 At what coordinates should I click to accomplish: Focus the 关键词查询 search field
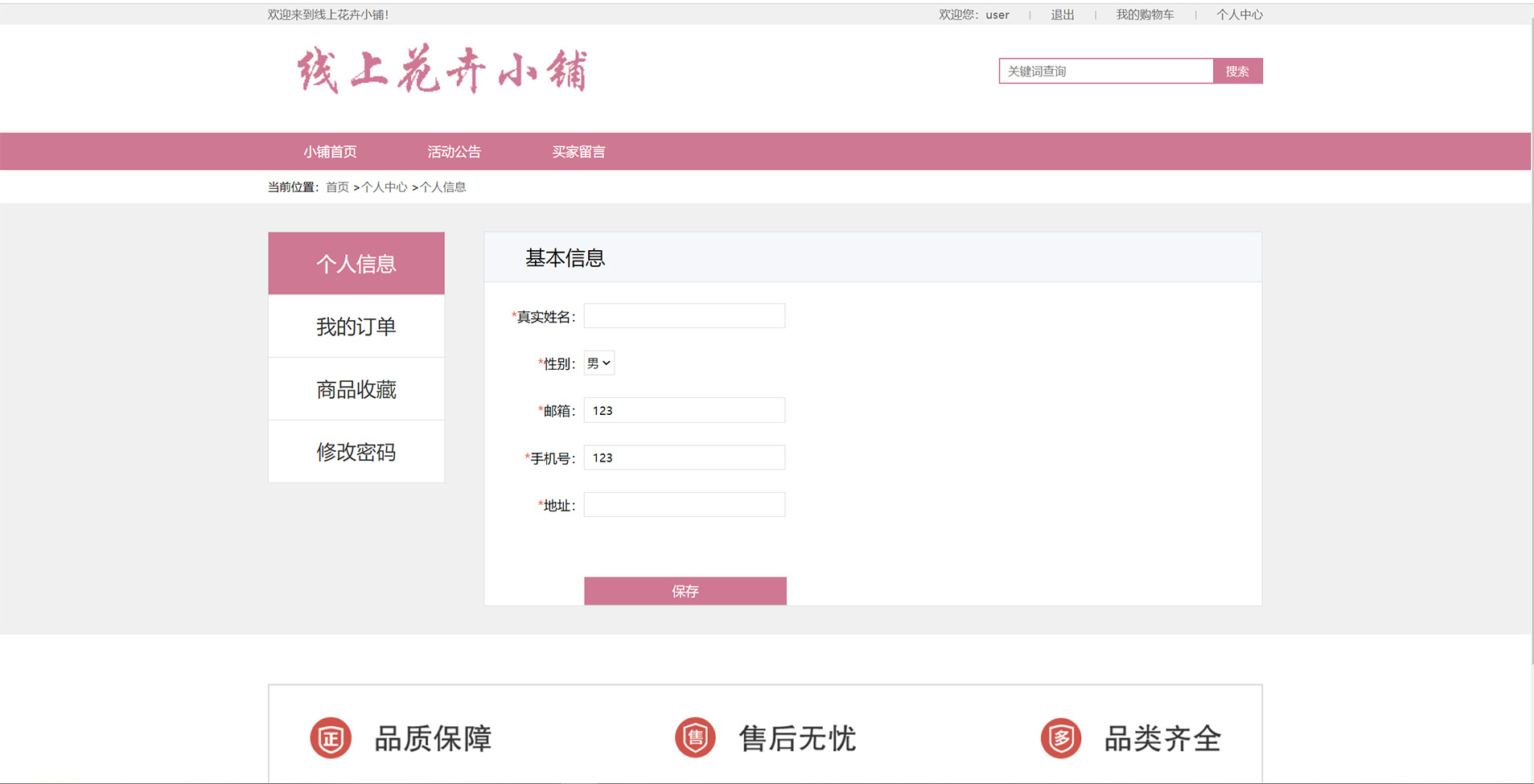tap(1106, 71)
